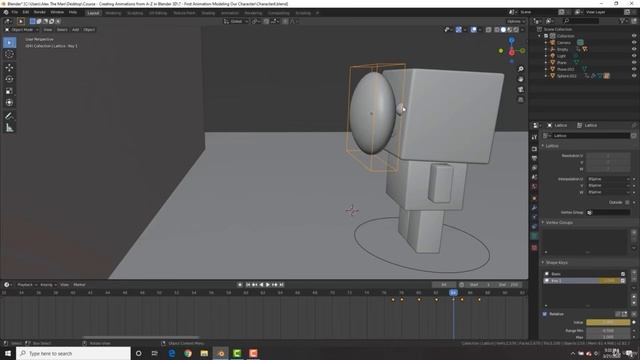Viewport: 640px width, 360px height.
Task: Adjust the shape key Value slider
Action: [608, 322]
